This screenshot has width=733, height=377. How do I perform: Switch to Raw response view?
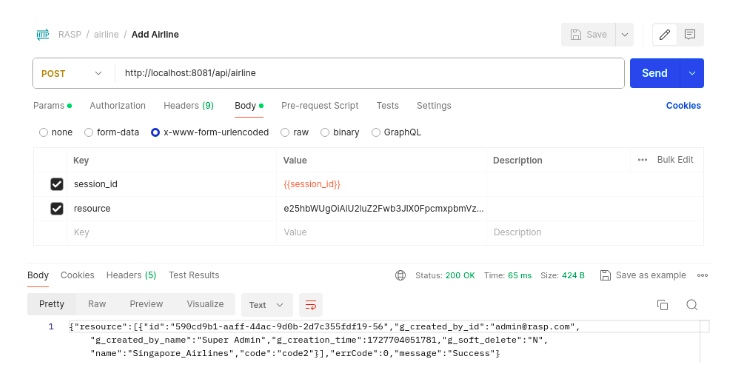[x=97, y=304]
